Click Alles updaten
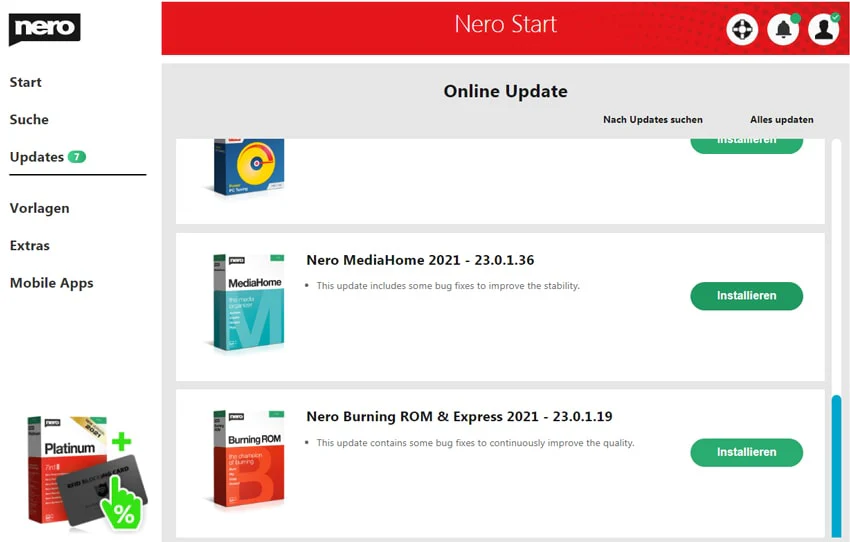 782,119
